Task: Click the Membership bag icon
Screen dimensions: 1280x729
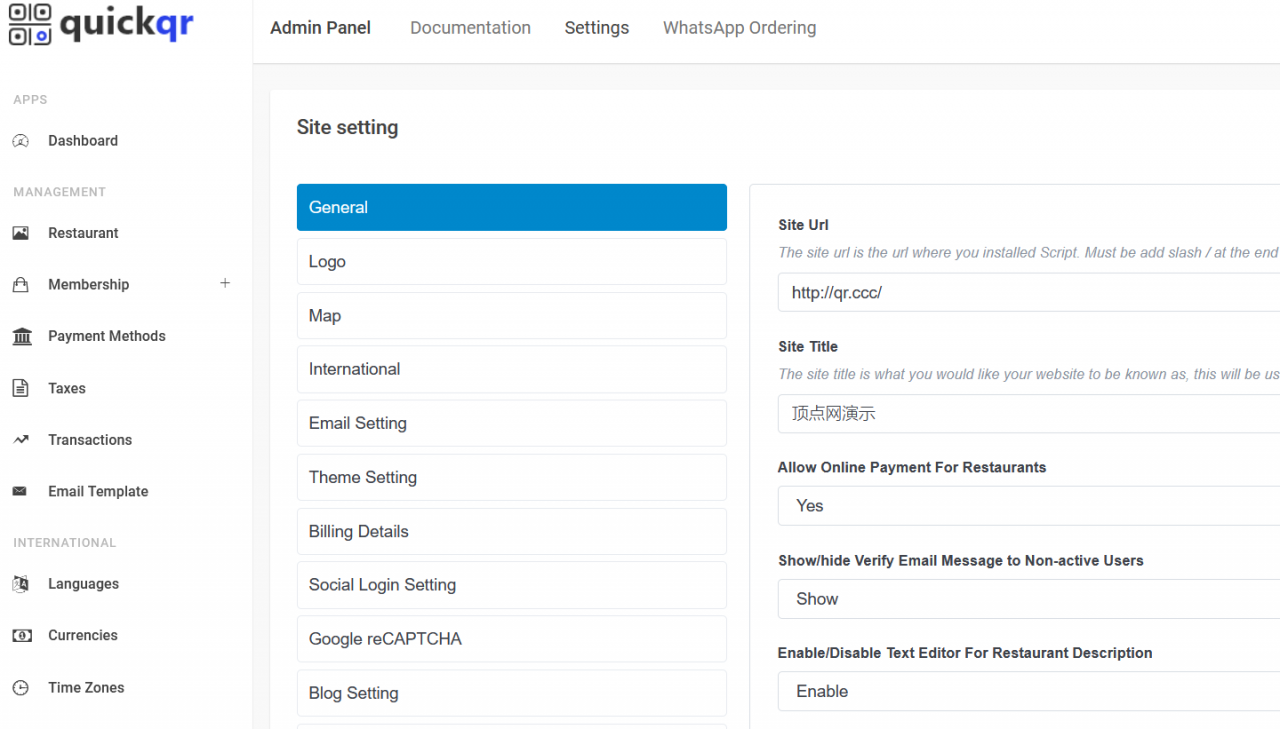Action: 21,285
